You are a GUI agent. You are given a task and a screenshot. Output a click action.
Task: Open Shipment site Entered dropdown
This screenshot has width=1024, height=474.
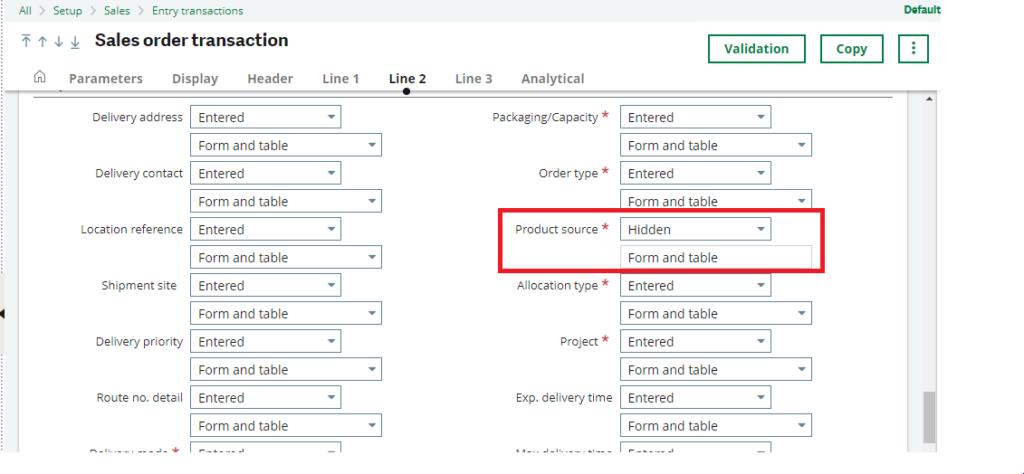coord(266,286)
